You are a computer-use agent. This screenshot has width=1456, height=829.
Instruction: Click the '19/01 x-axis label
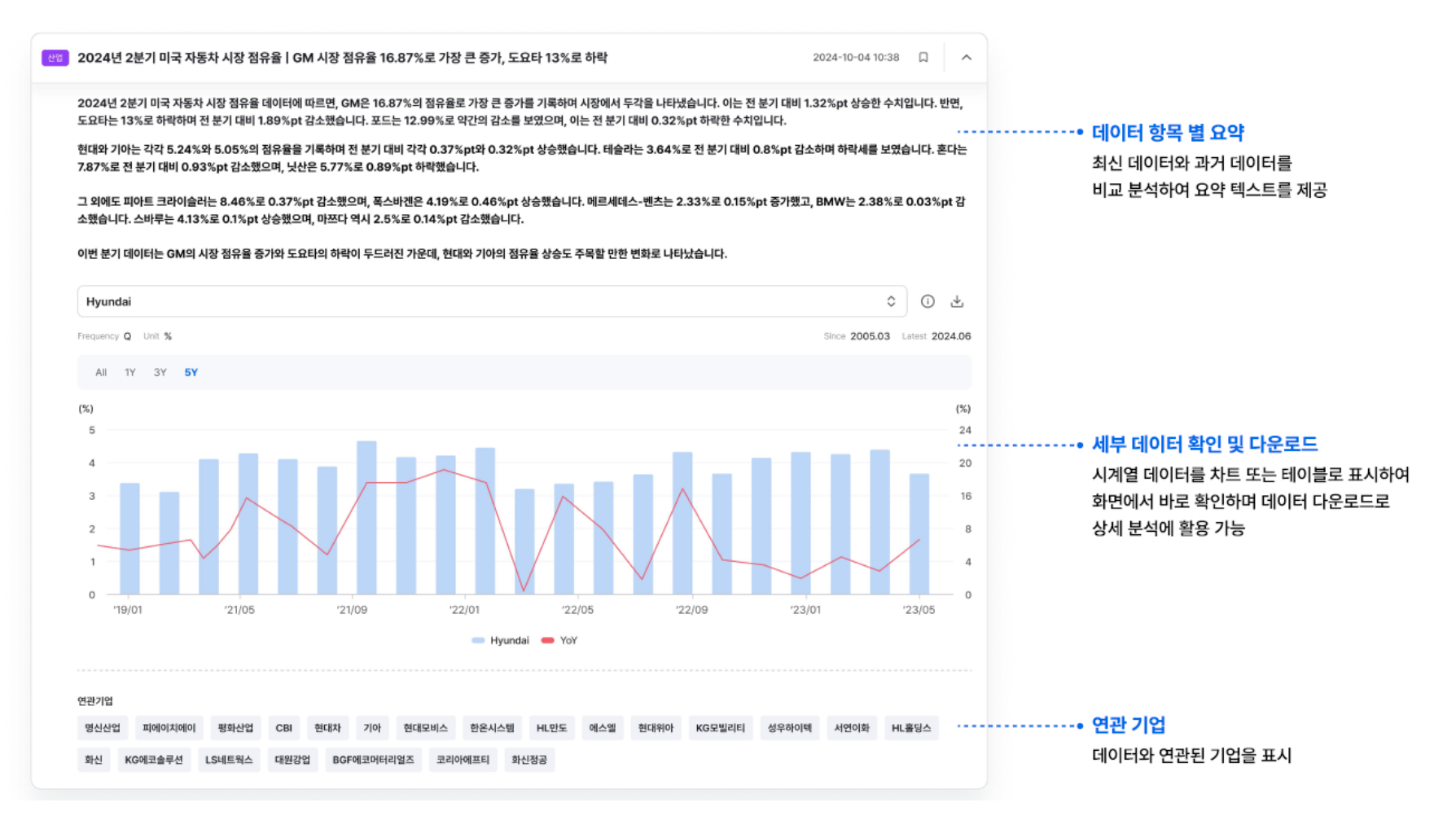tap(127, 609)
